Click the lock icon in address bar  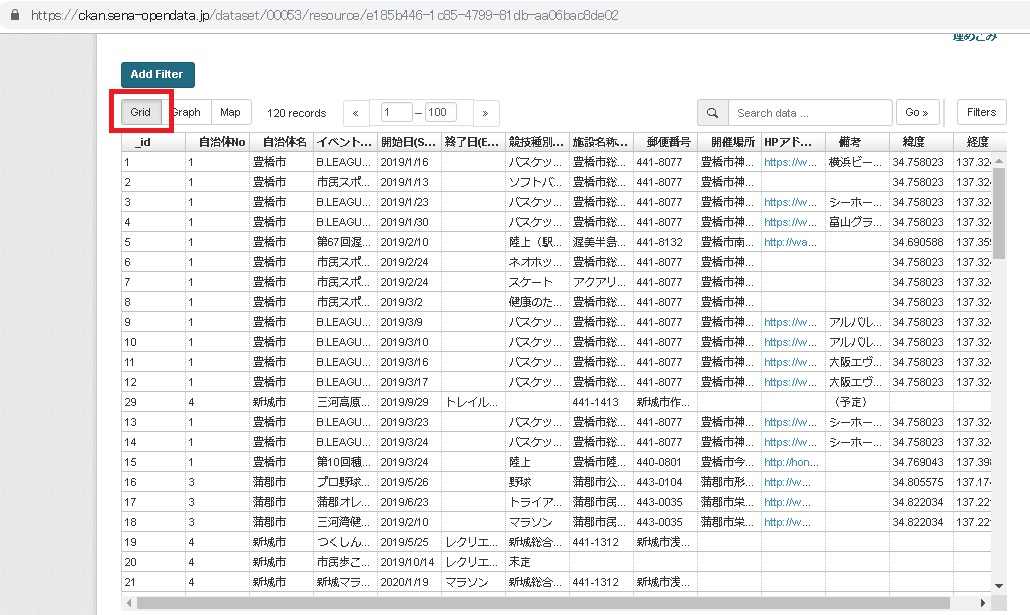(x=13, y=15)
